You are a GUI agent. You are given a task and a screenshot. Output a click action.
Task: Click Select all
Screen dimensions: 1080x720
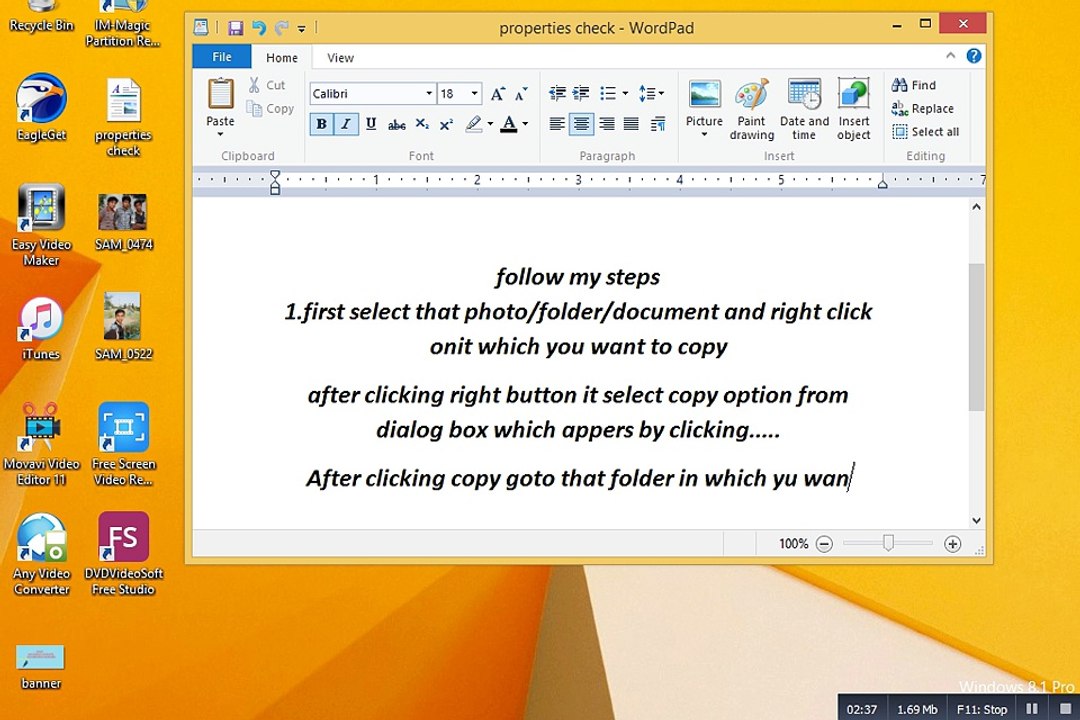[925, 132]
